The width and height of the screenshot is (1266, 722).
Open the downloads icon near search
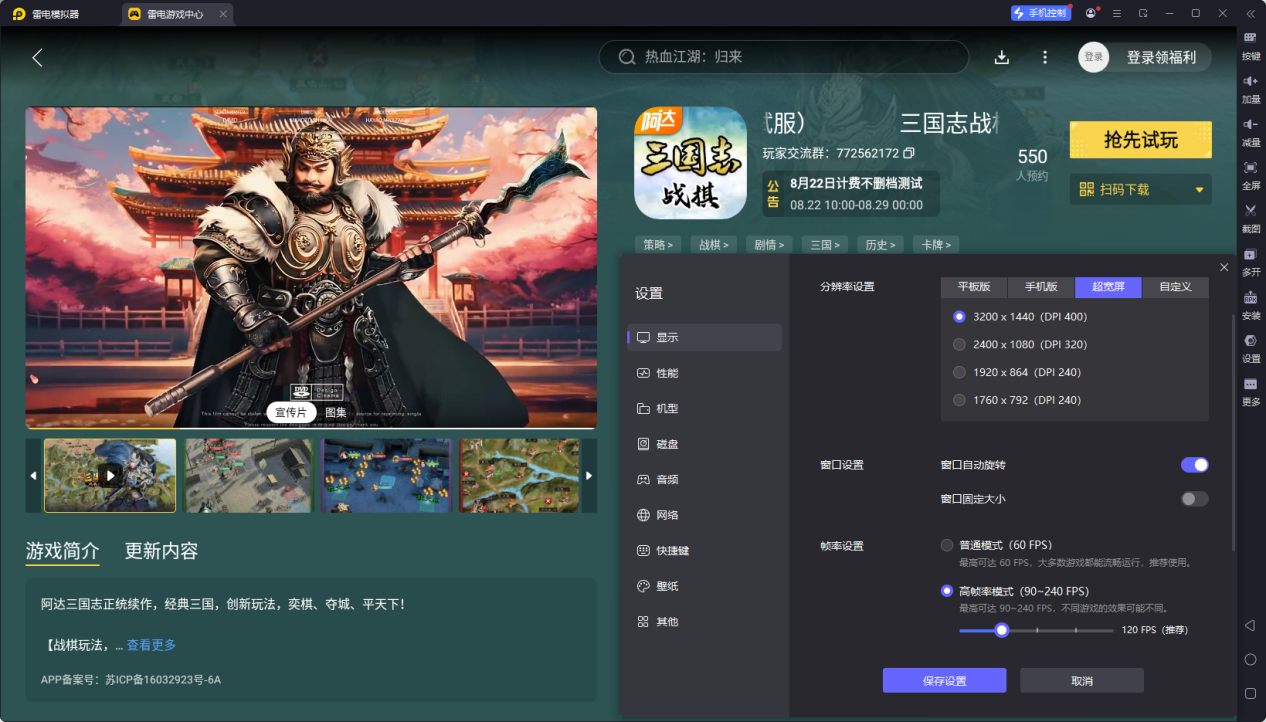pyautogui.click(x=1001, y=57)
